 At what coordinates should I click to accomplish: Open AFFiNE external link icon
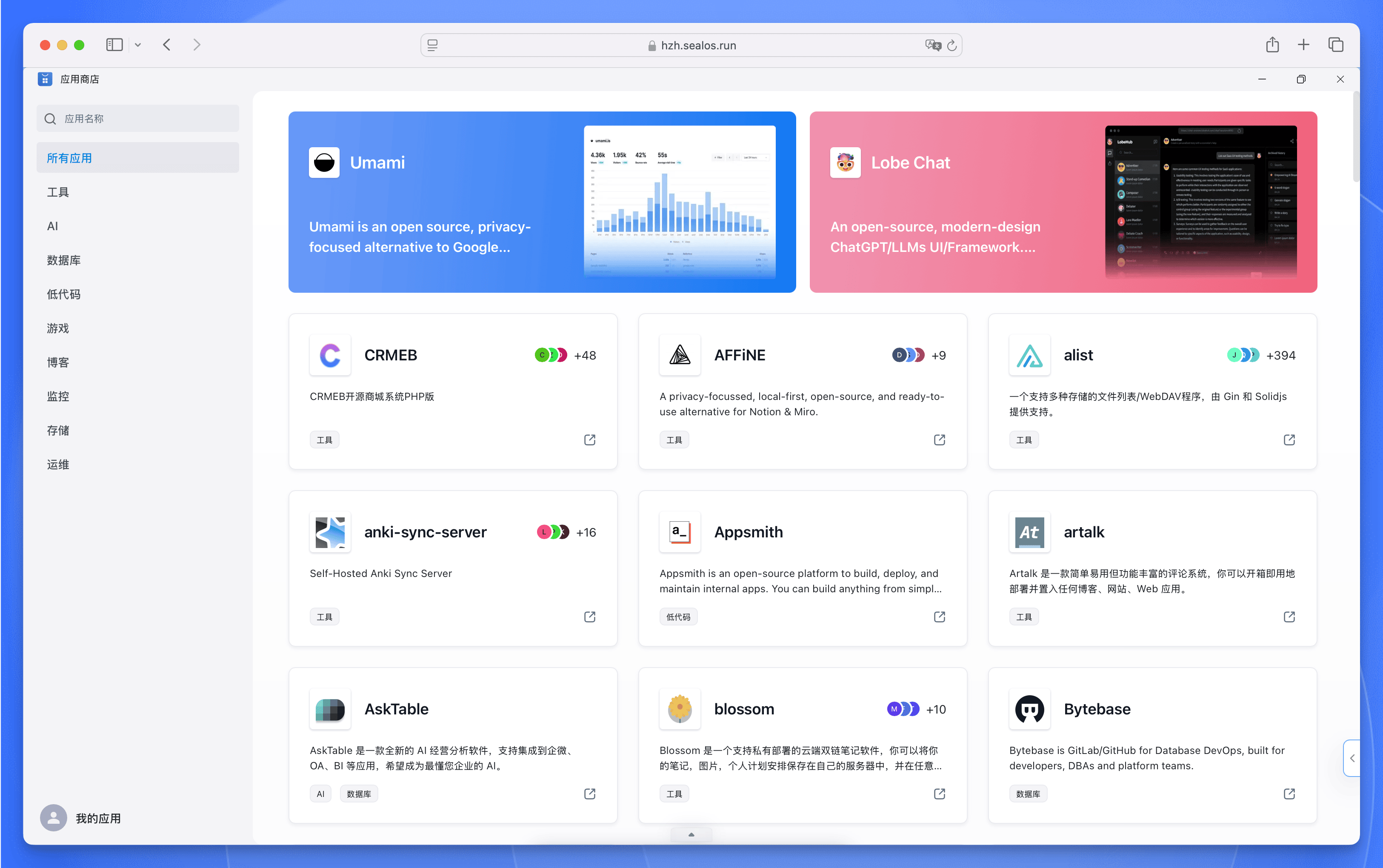click(939, 440)
